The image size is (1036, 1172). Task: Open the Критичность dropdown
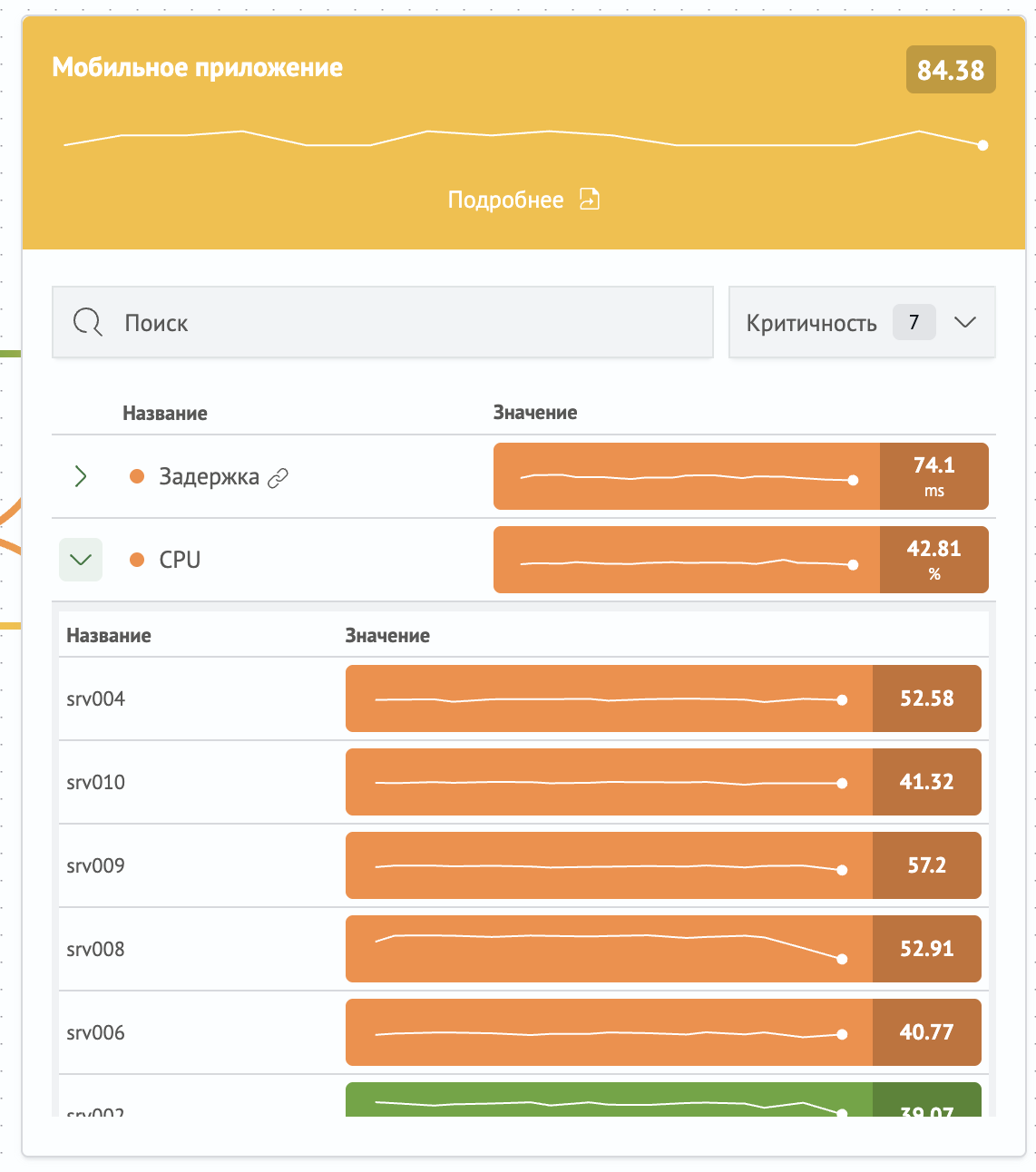click(862, 322)
